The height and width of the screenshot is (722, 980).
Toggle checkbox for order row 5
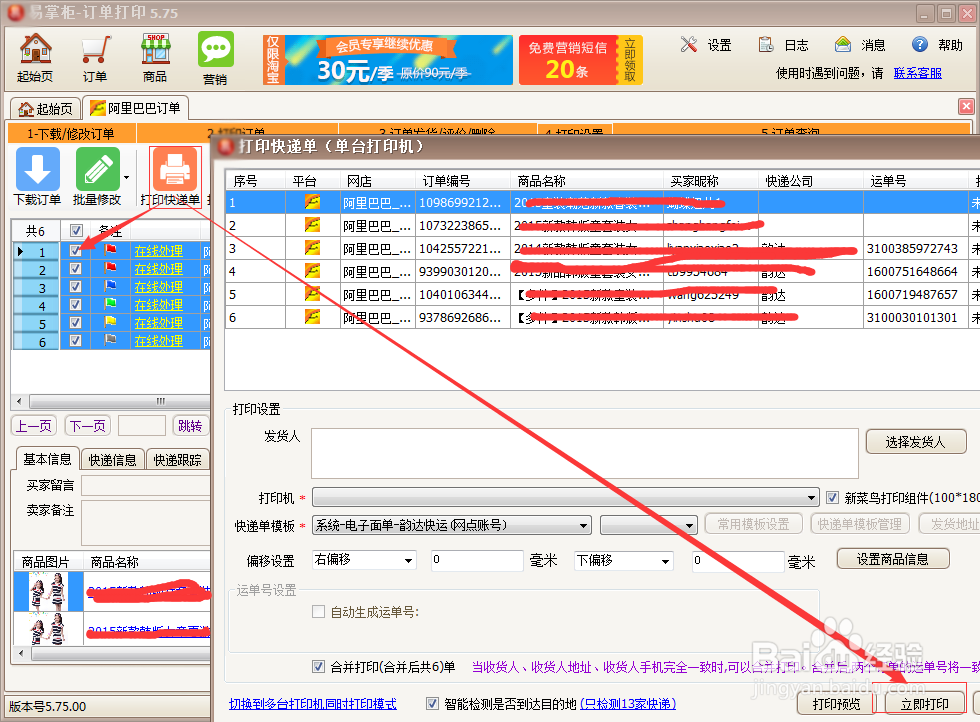(76, 323)
